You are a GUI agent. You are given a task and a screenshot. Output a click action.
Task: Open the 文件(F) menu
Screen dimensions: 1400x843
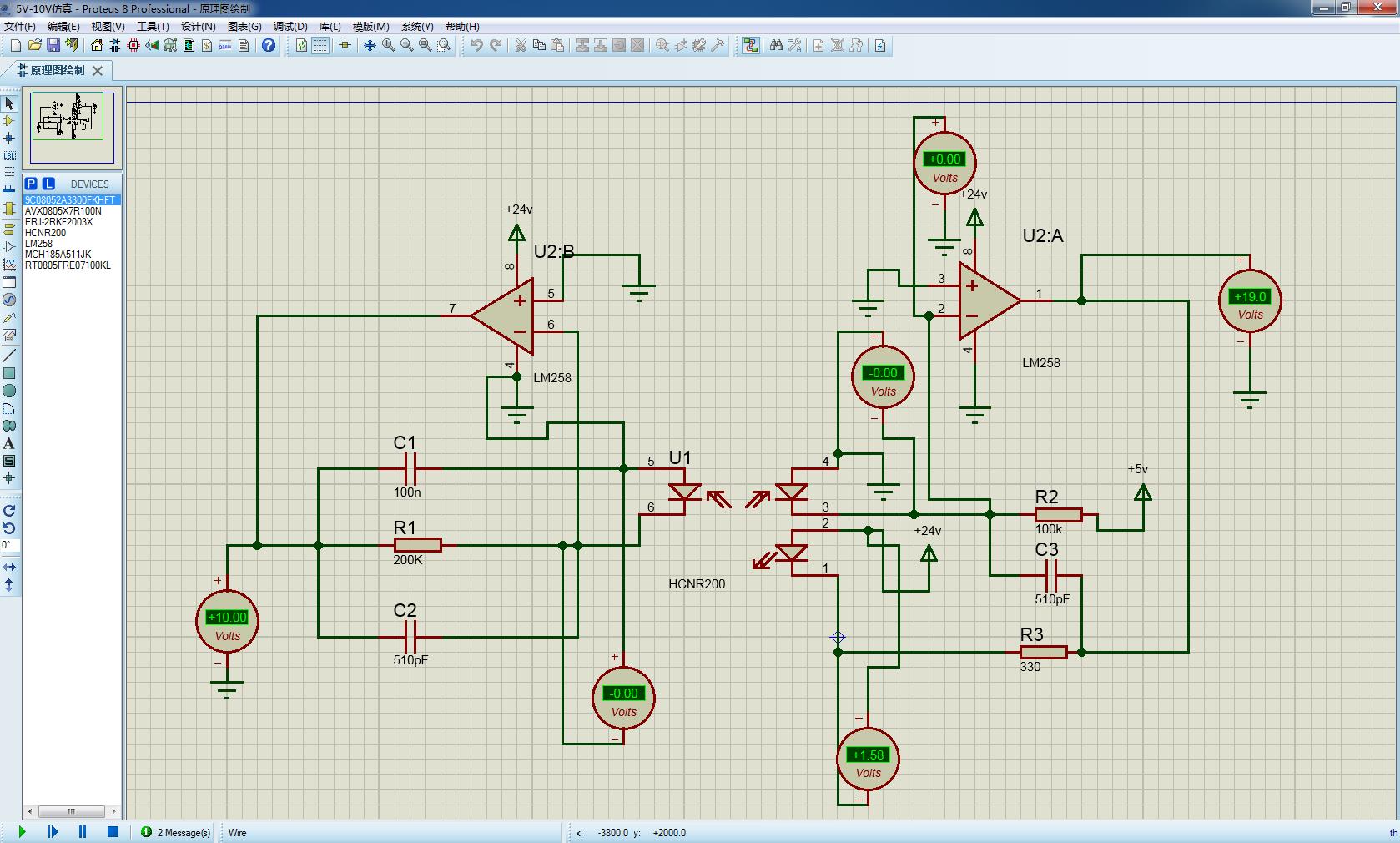19,27
